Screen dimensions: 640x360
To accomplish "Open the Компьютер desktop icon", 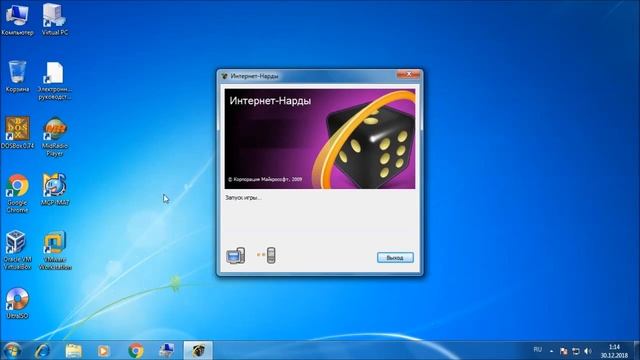I will point(17,19).
